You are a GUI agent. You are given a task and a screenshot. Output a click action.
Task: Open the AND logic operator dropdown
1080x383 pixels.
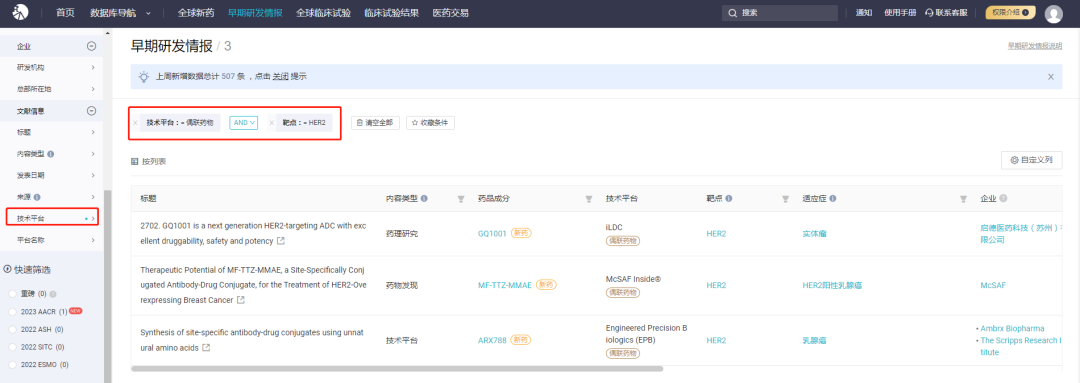pos(244,123)
